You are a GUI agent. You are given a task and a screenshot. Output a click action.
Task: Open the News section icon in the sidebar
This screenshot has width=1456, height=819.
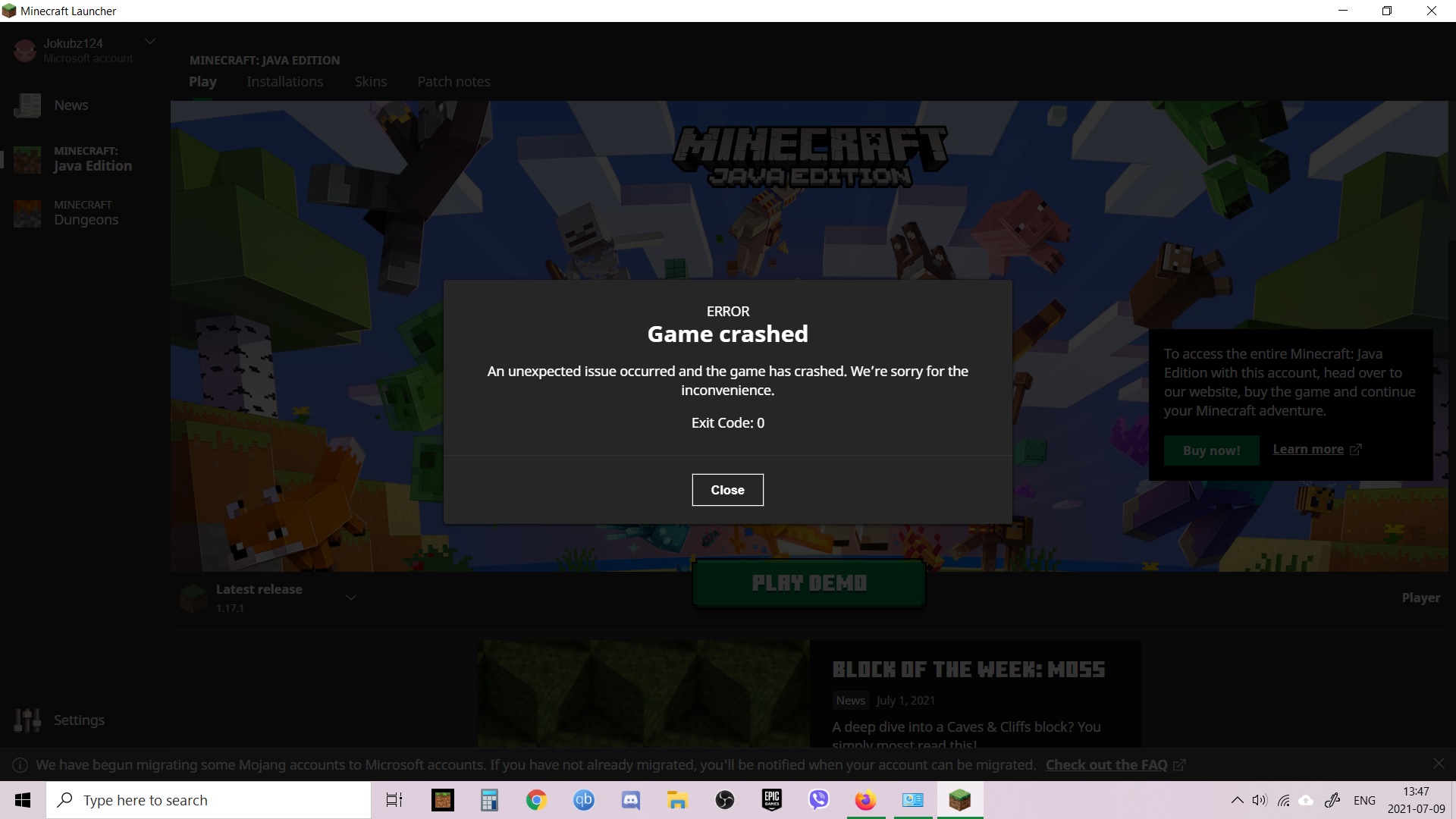click(27, 105)
